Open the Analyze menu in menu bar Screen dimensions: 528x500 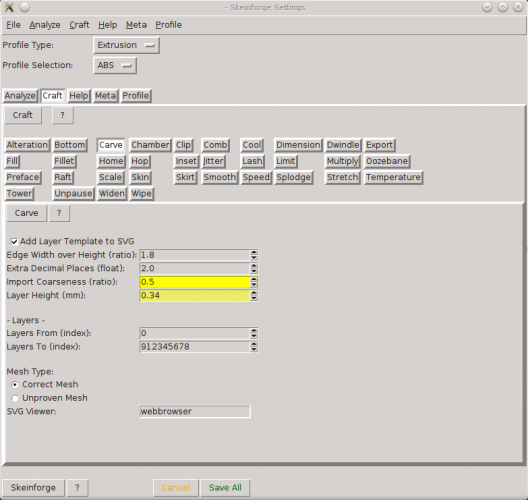pyautogui.click(x=45, y=25)
